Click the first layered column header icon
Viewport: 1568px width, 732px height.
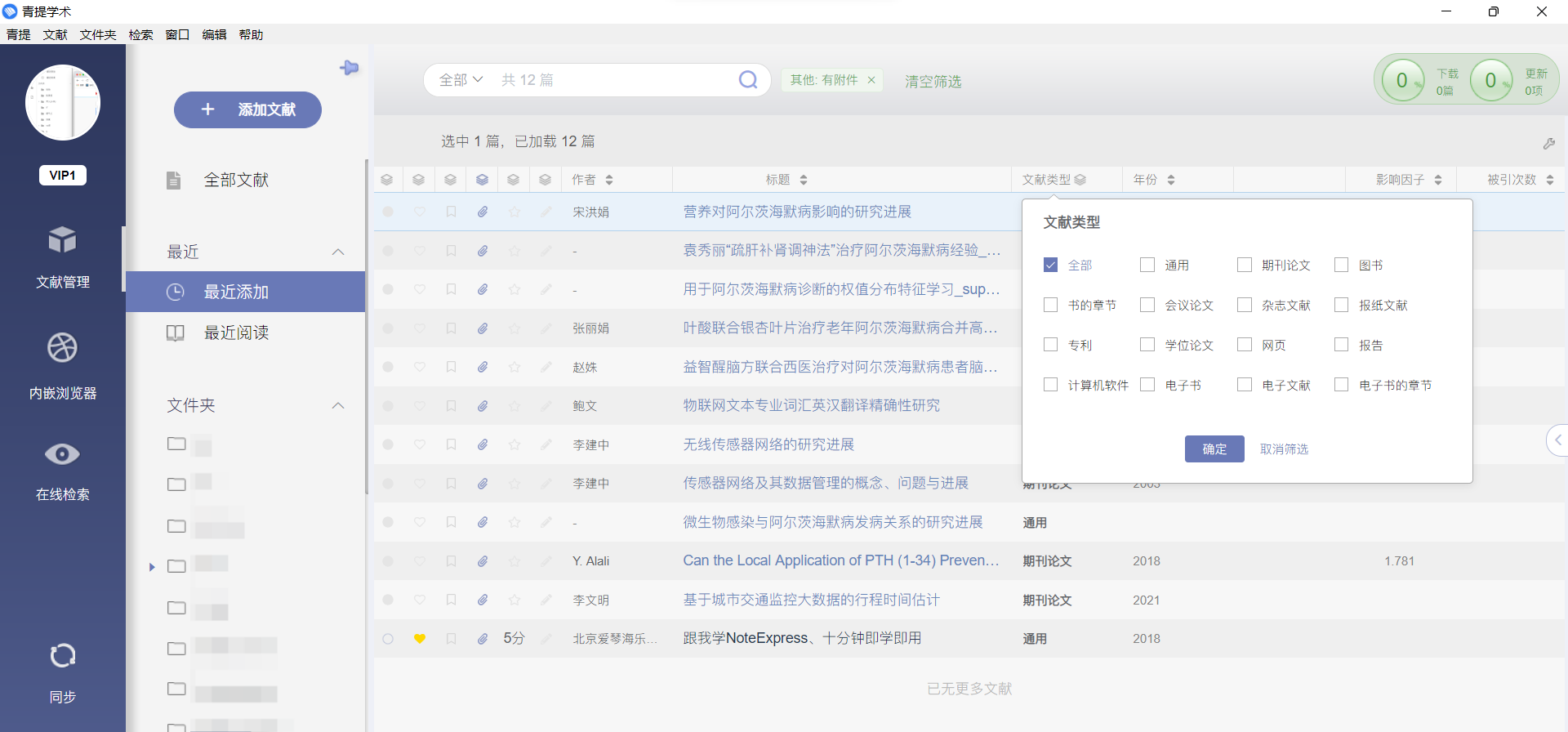tap(387, 180)
